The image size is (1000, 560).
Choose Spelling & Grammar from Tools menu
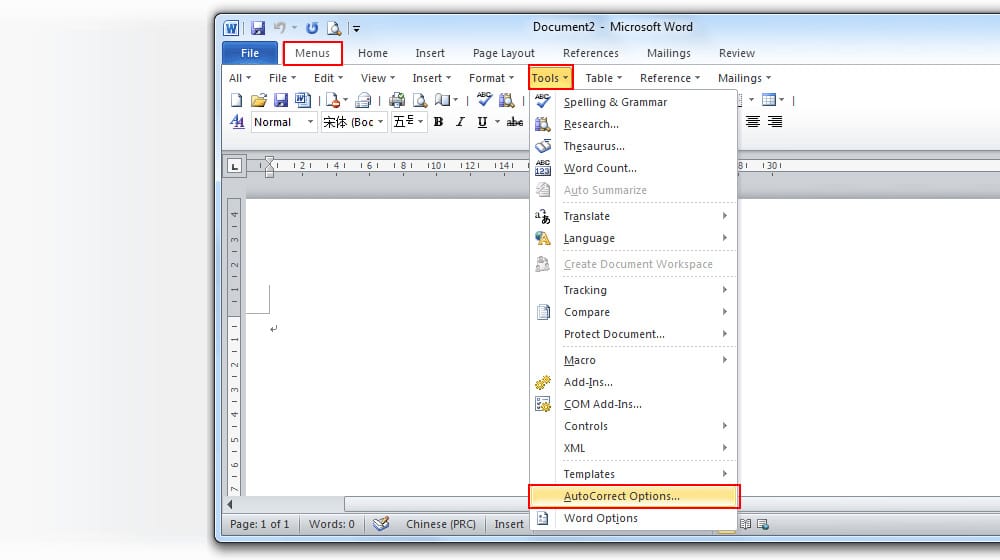click(633, 102)
